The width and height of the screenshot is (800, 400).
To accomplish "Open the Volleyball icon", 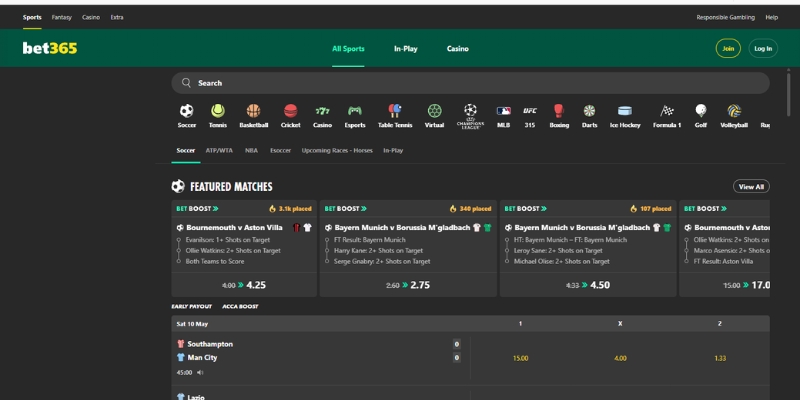I will point(734,111).
